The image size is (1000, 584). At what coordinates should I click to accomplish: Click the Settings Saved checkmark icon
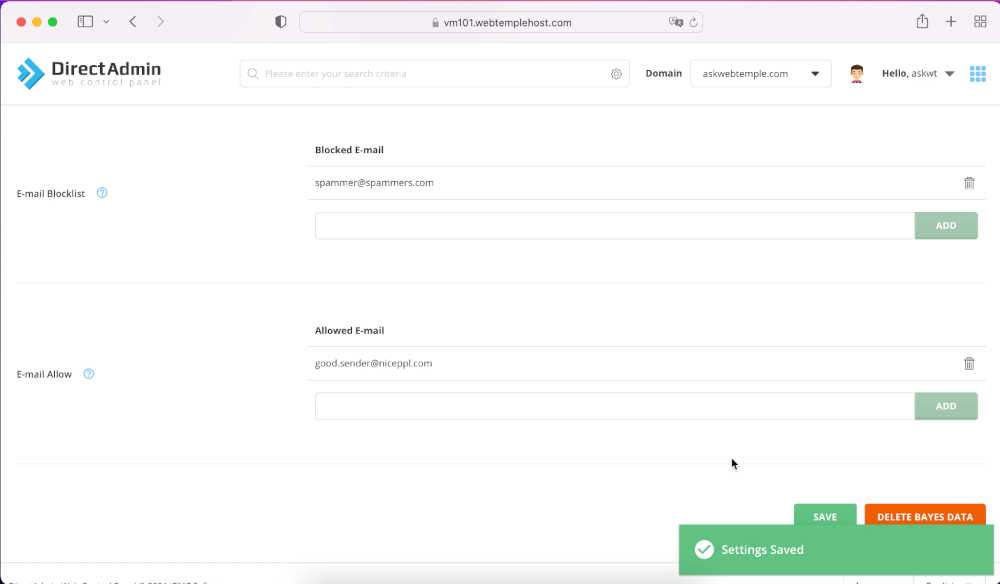tap(704, 550)
